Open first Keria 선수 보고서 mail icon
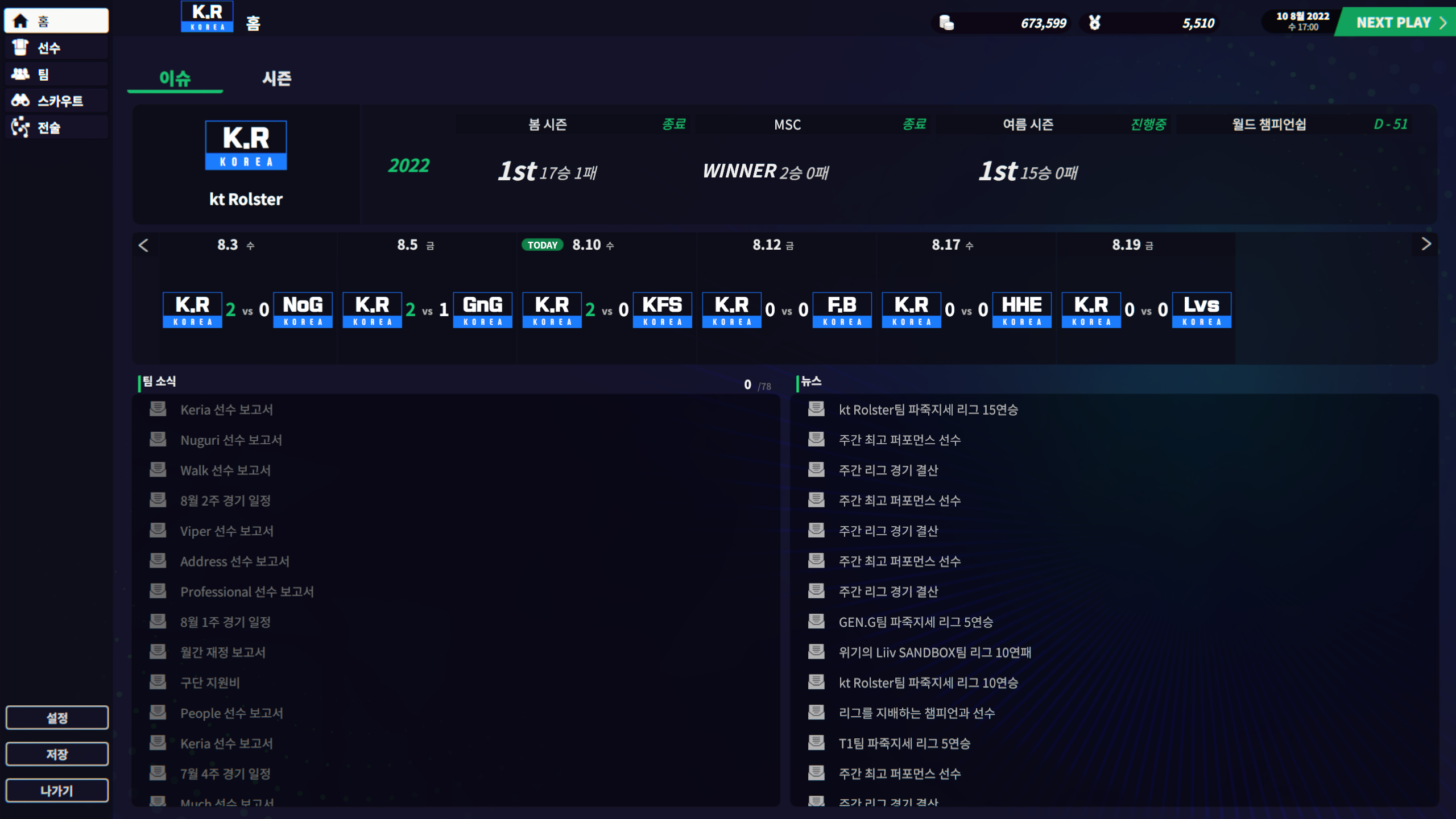Viewport: 1456px width, 819px height. point(158,409)
